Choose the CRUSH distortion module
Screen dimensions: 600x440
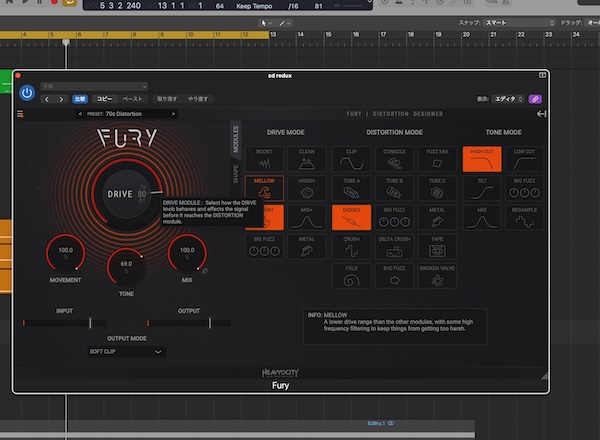tap(351, 246)
